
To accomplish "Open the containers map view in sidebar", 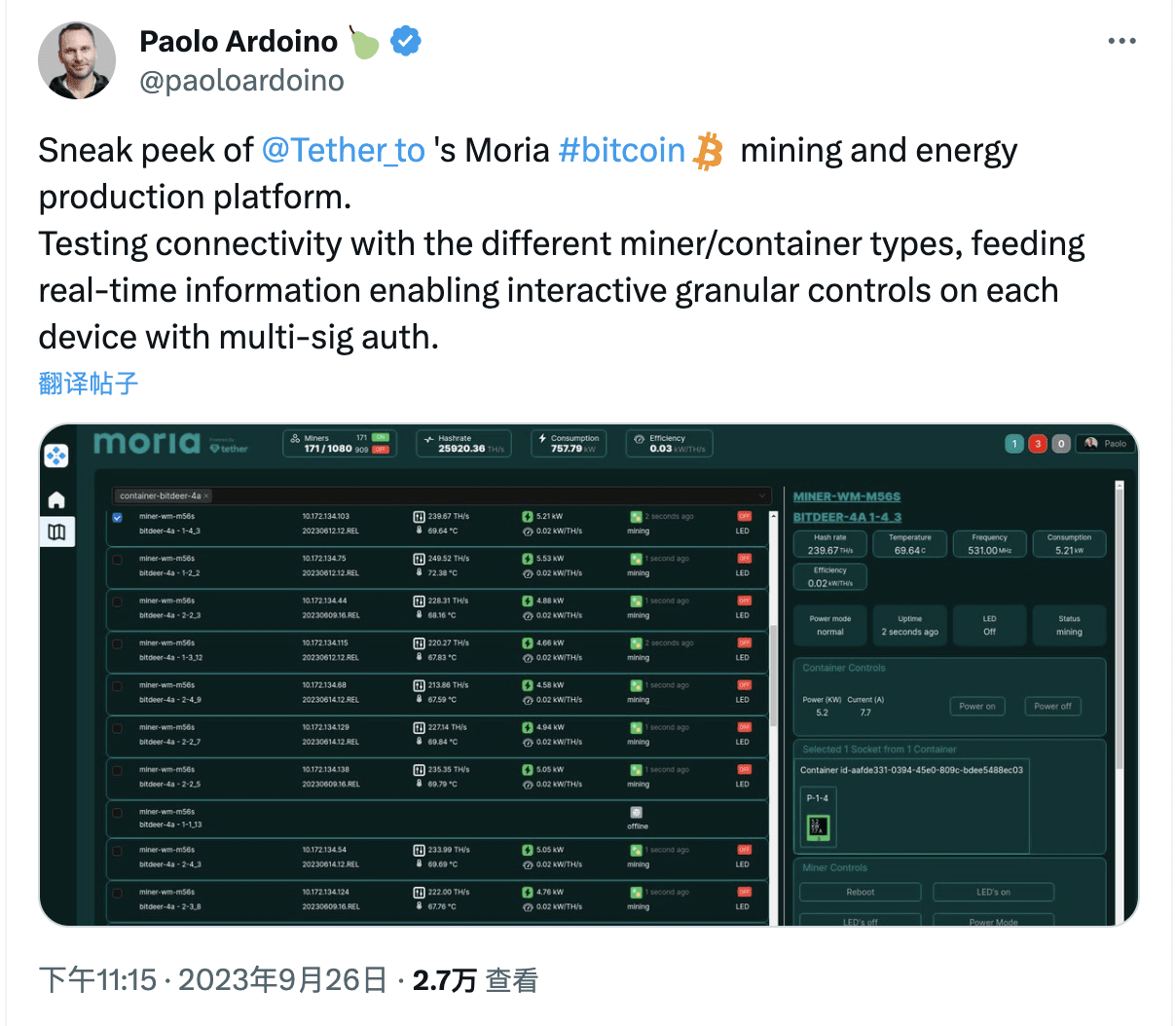I will pyautogui.click(x=56, y=532).
